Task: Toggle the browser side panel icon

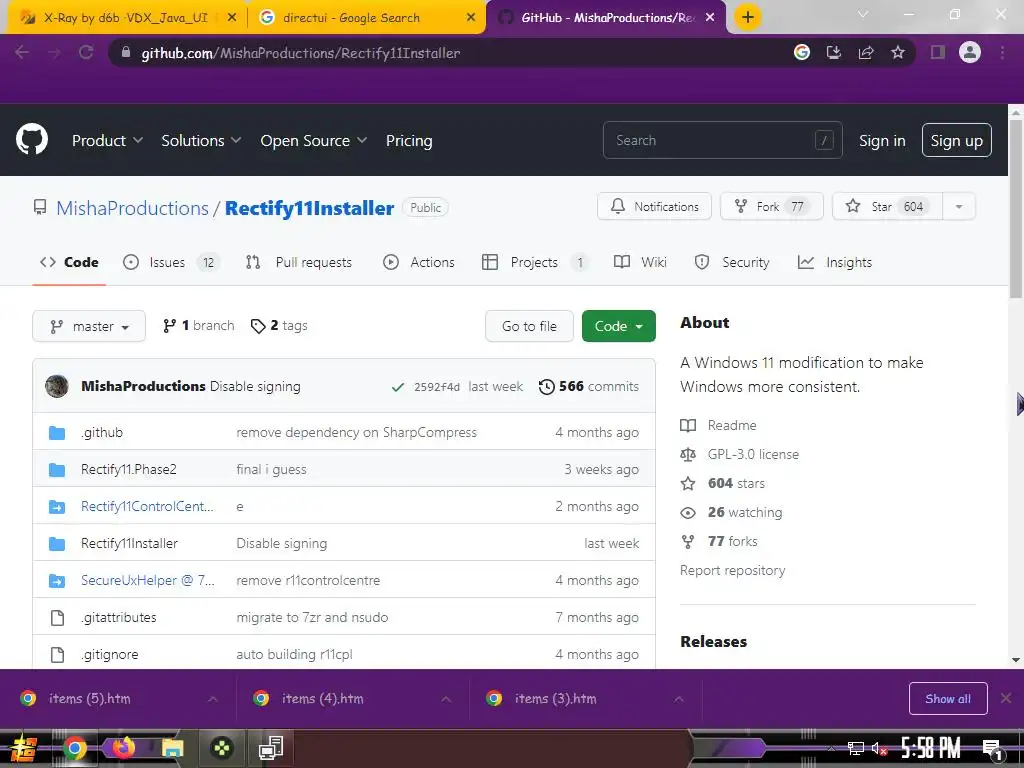Action: click(x=938, y=53)
